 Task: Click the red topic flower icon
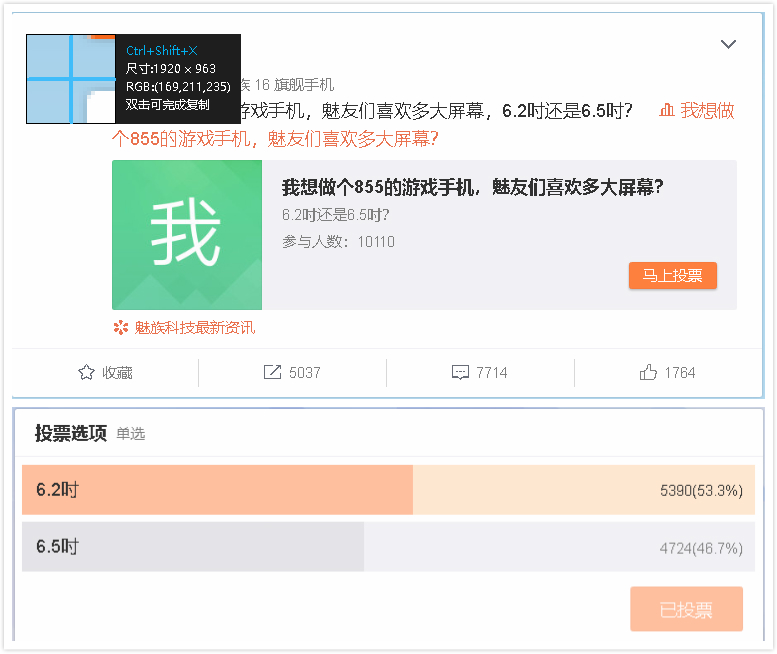coord(121,327)
